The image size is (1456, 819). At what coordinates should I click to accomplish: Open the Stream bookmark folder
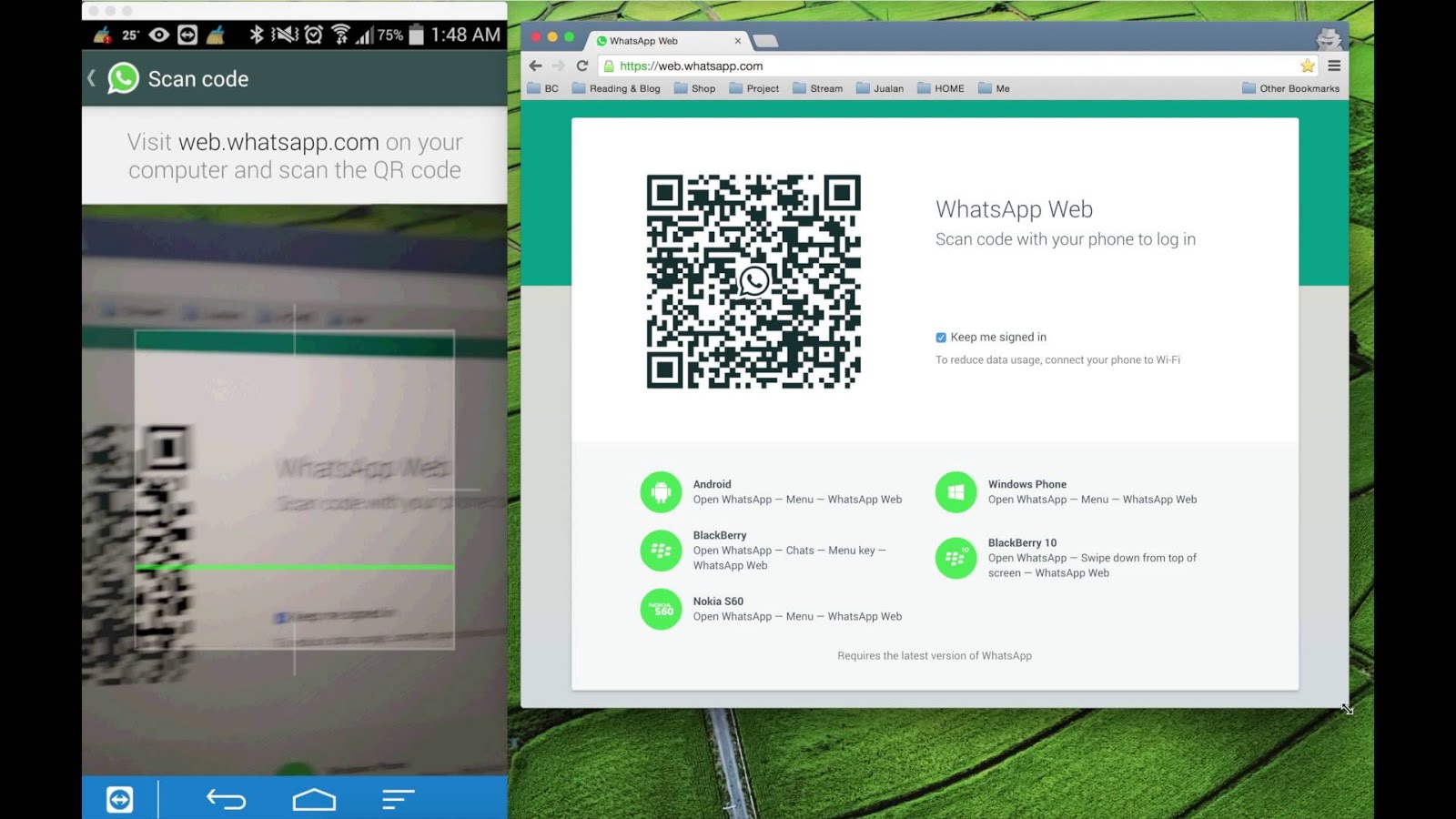pos(818,88)
